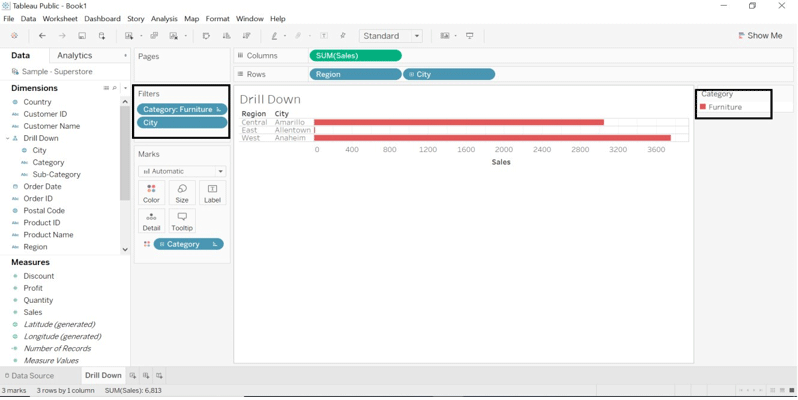
Task: Click the search icon in Dimensions header
Action: tap(115, 88)
